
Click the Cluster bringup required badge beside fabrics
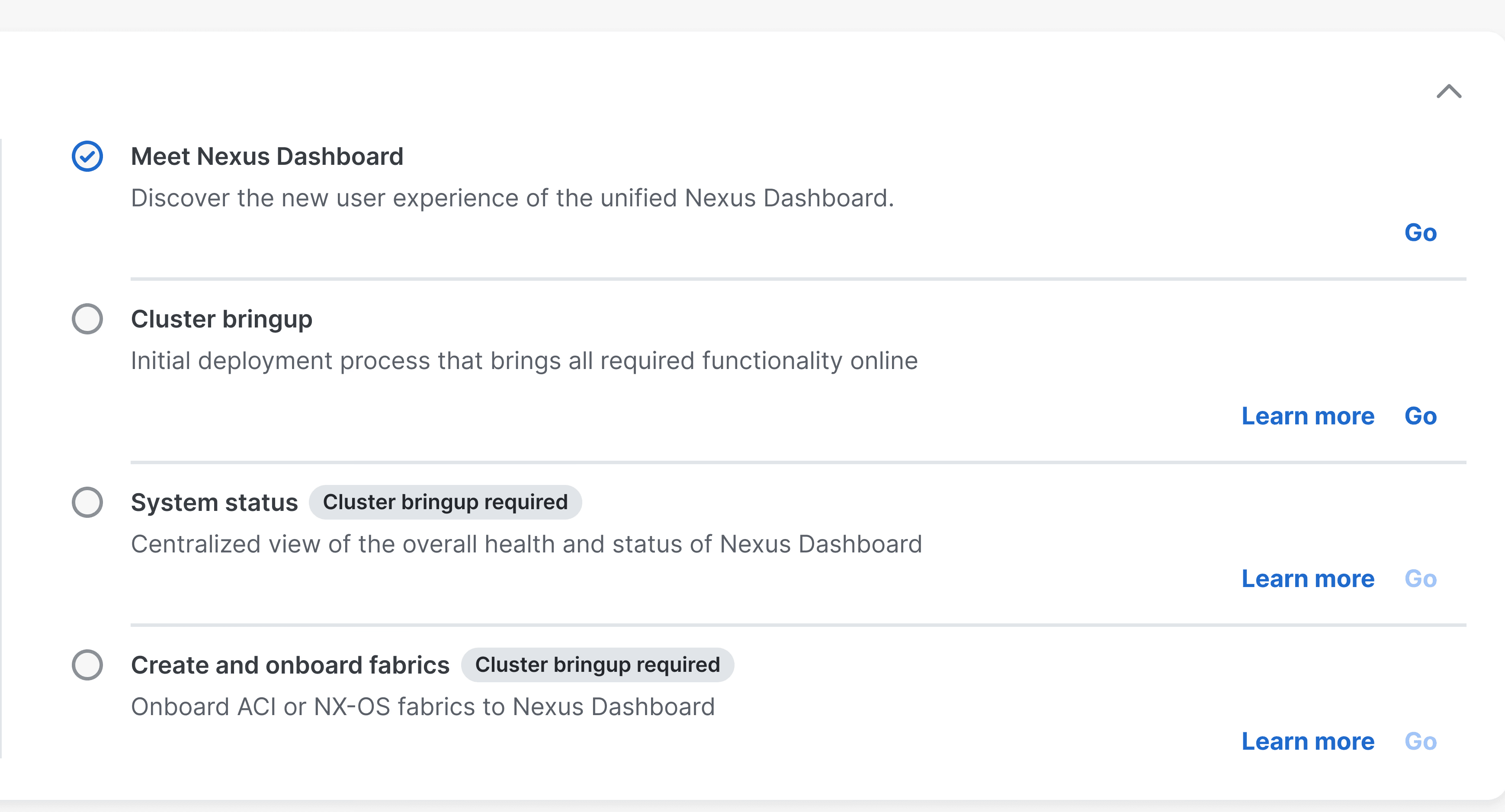[x=598, y=665]
